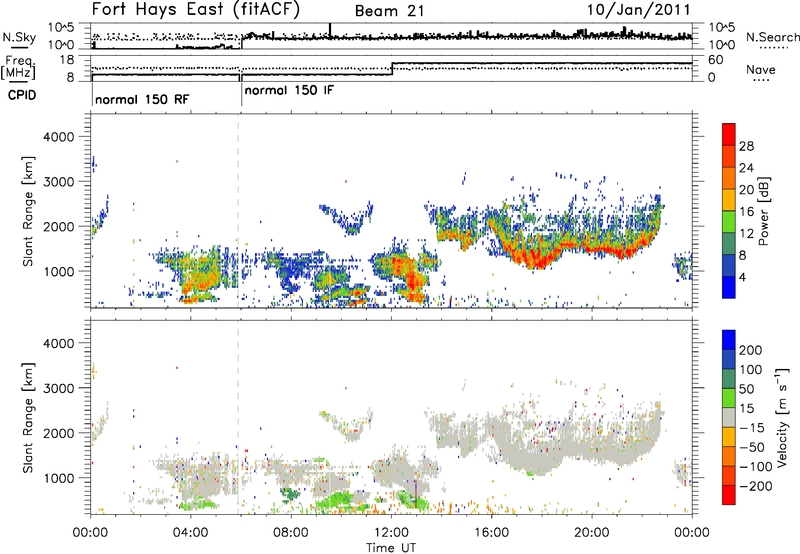Click the "-15" label on Velocity color bar
800x554 pixels.
[752, 428]
